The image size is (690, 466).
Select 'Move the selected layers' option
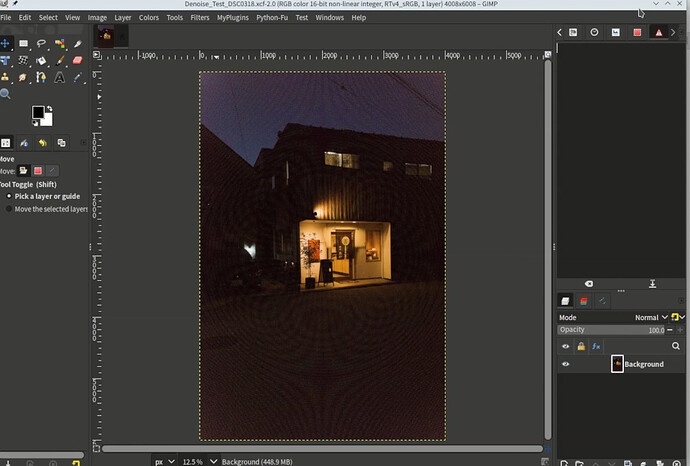[47, 209]
